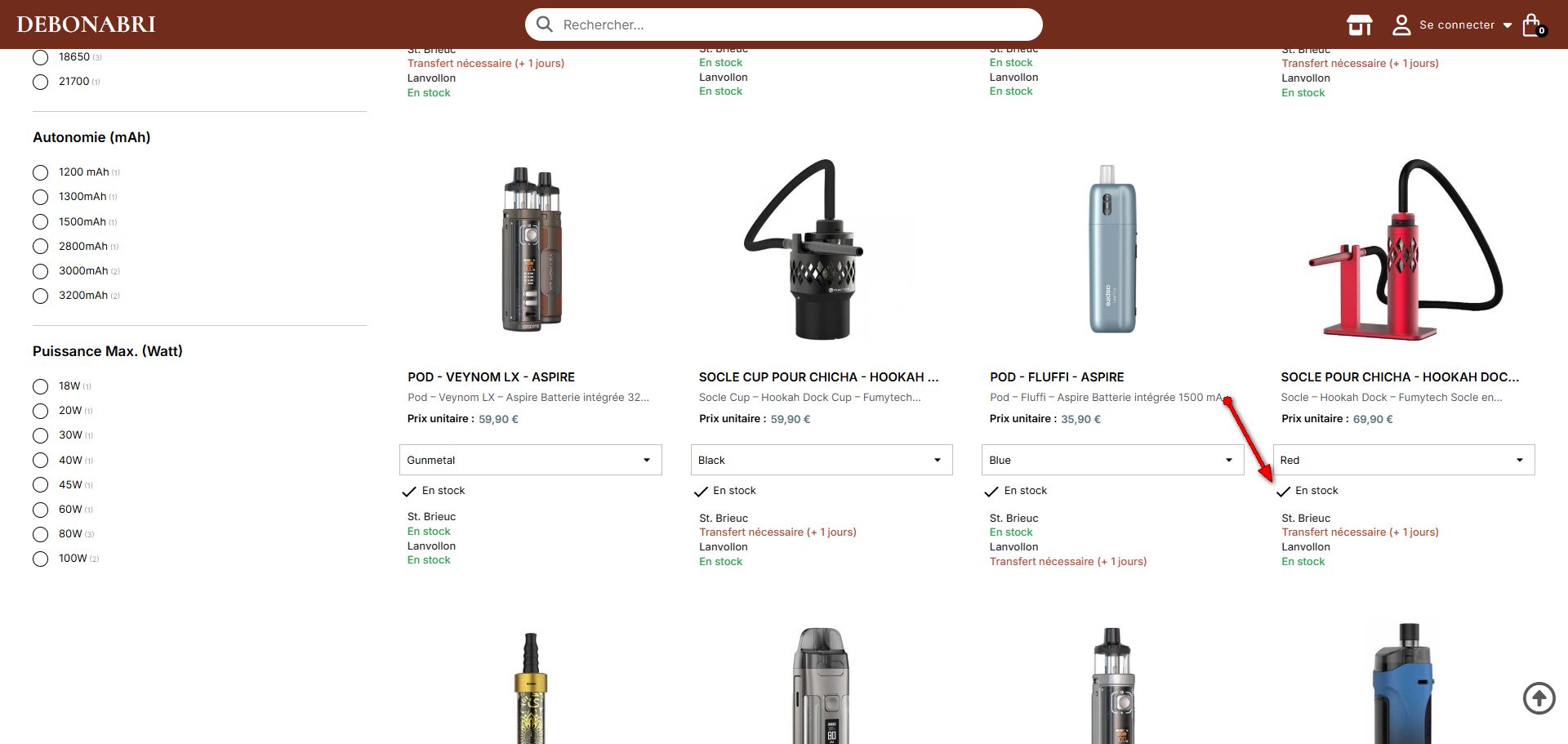Click the Hookah Dock price 69,90 €
Image resolution: width=1568 pixels, height=744 pixels.
coord(1373,420)
